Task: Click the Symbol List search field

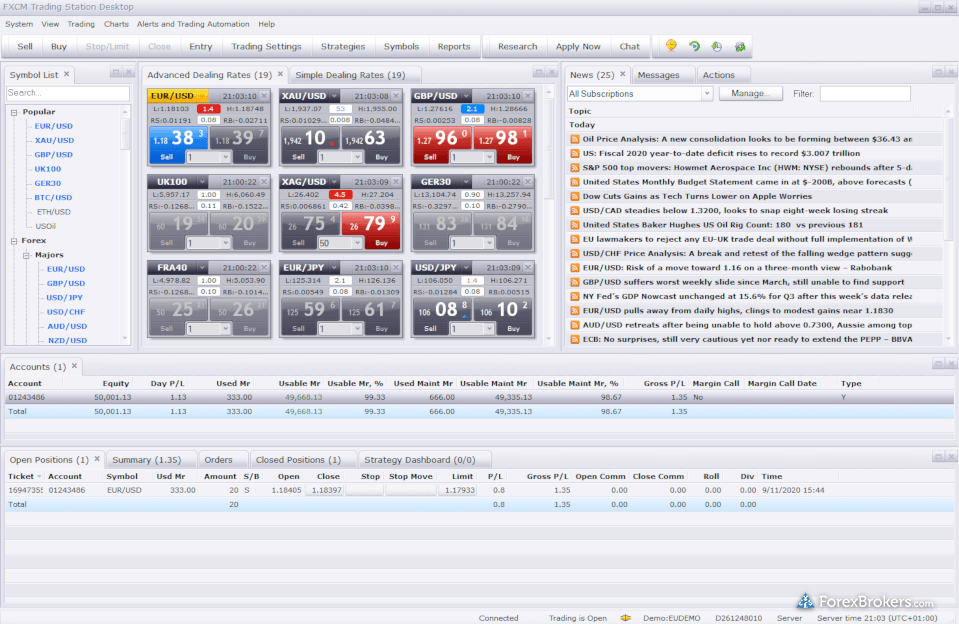Action: coord(68,93)
